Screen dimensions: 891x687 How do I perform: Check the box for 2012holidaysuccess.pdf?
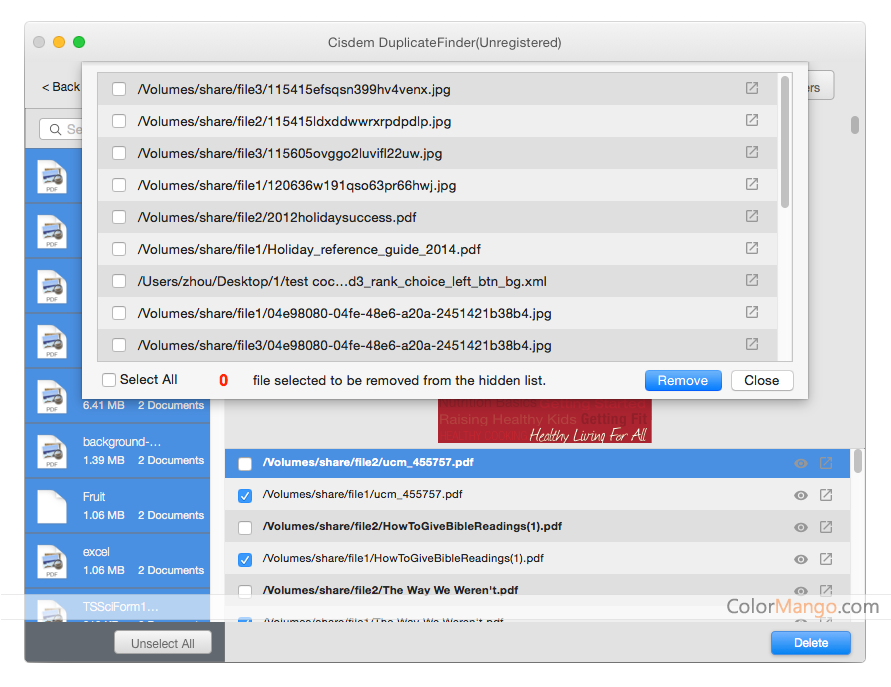click(119, 217)
